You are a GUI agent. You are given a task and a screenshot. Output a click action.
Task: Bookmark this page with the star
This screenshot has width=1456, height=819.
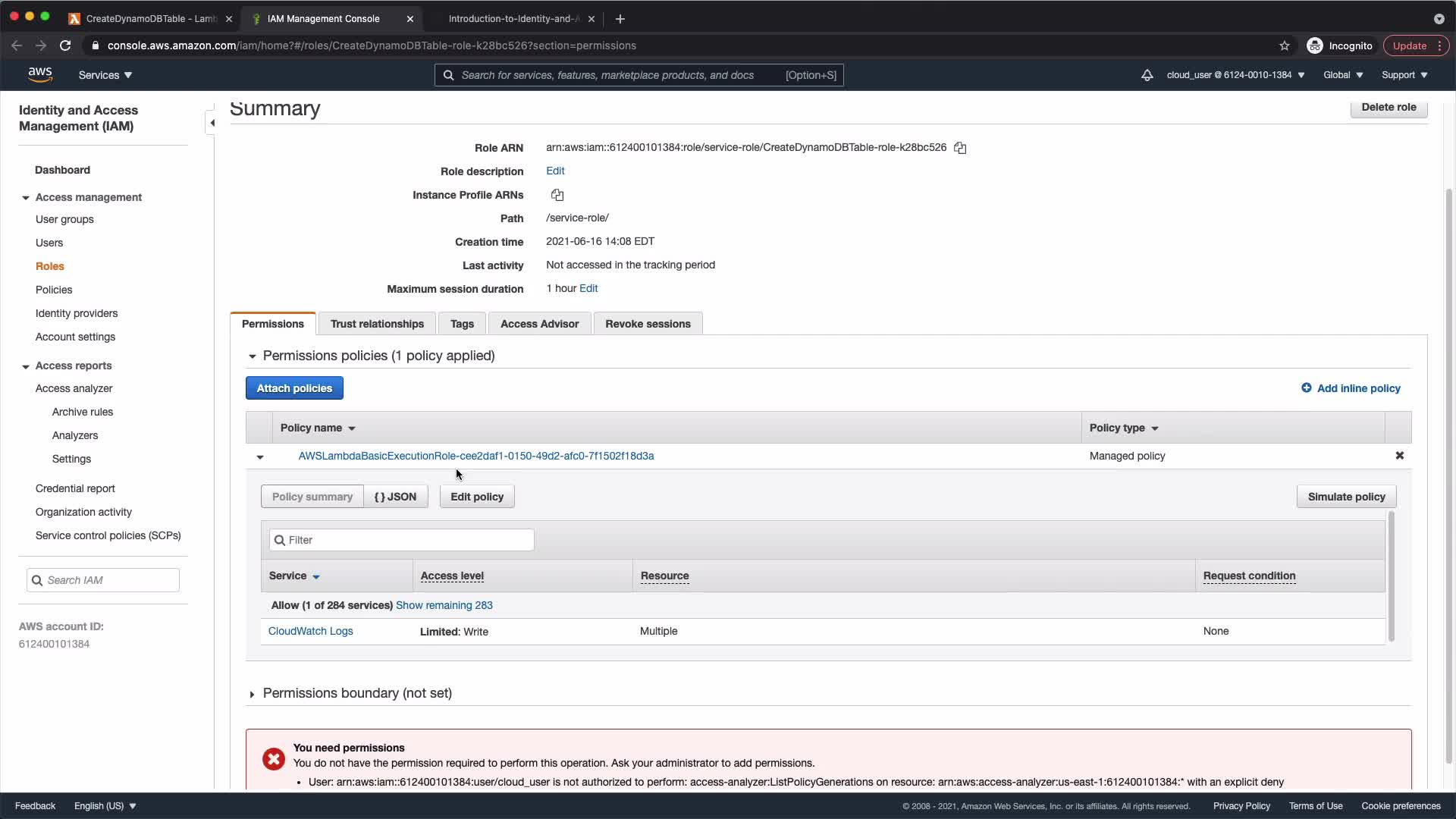1284,45
